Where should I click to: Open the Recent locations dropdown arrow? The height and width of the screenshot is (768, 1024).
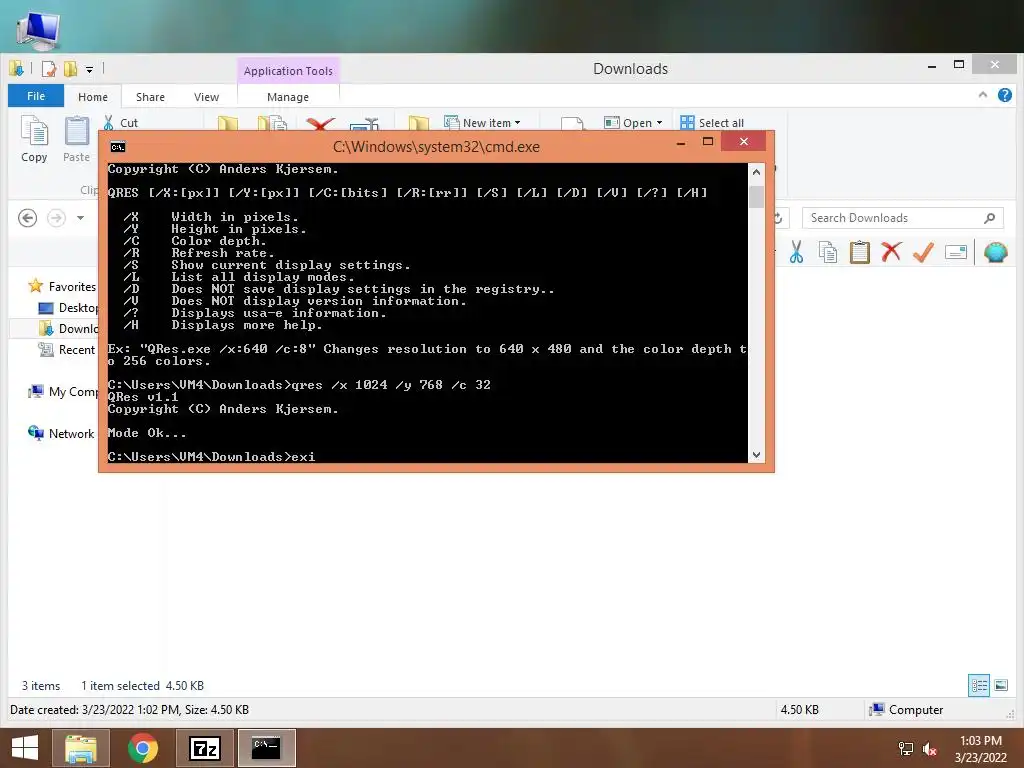(x=80, y=217)
